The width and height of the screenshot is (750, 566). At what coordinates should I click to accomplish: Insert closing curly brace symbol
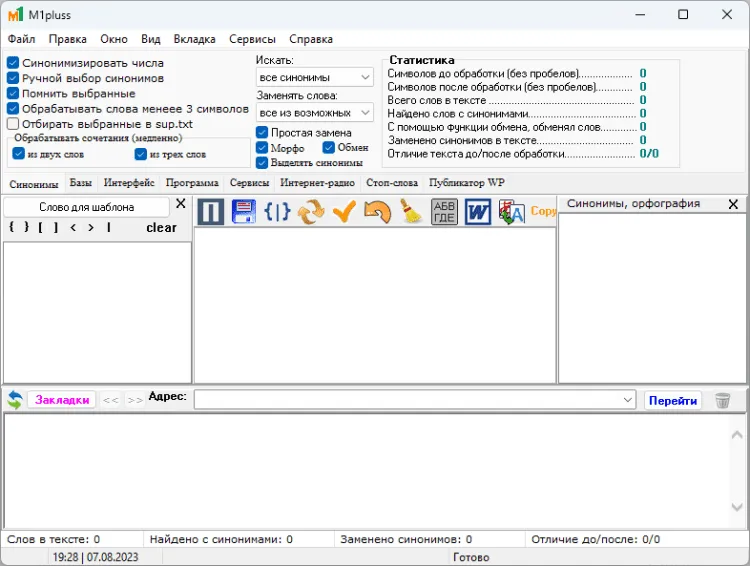[27, 227]
